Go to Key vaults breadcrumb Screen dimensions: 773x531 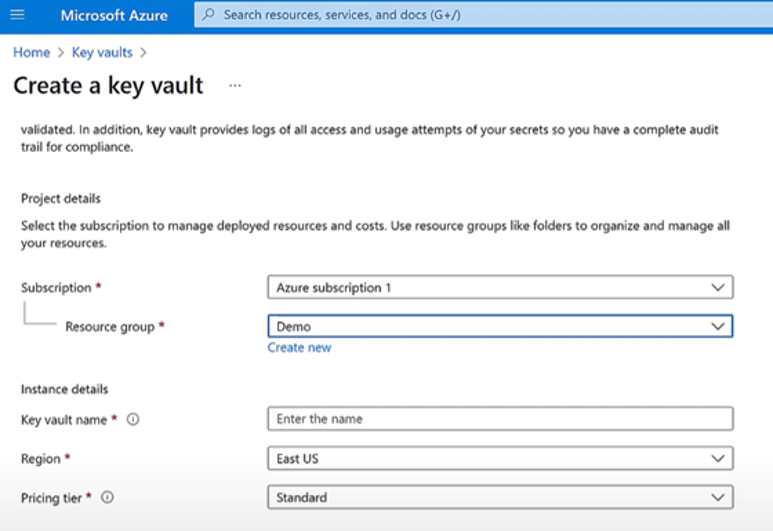(x=102, y=52)
